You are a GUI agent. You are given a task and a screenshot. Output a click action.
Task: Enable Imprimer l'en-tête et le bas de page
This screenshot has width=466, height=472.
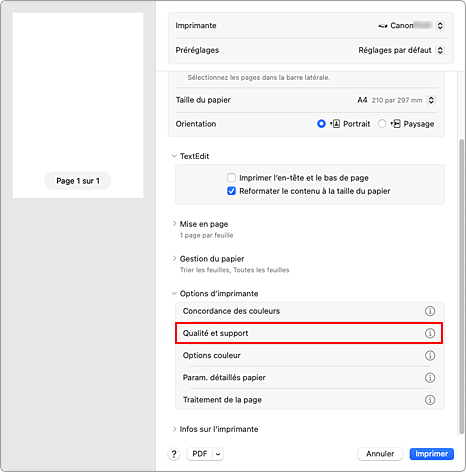click(x=231, y=178)
